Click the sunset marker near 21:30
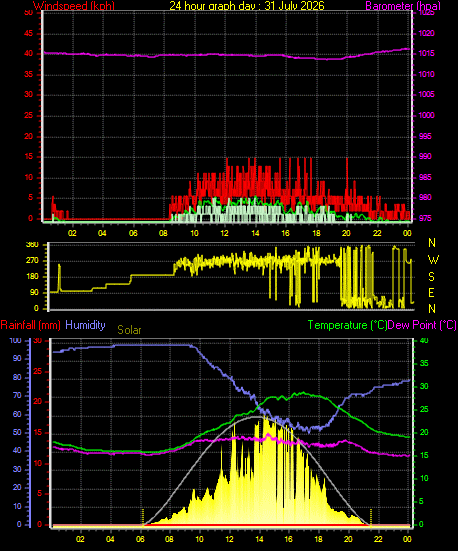The width and height of the screenshot is (458, 551). 371,517
